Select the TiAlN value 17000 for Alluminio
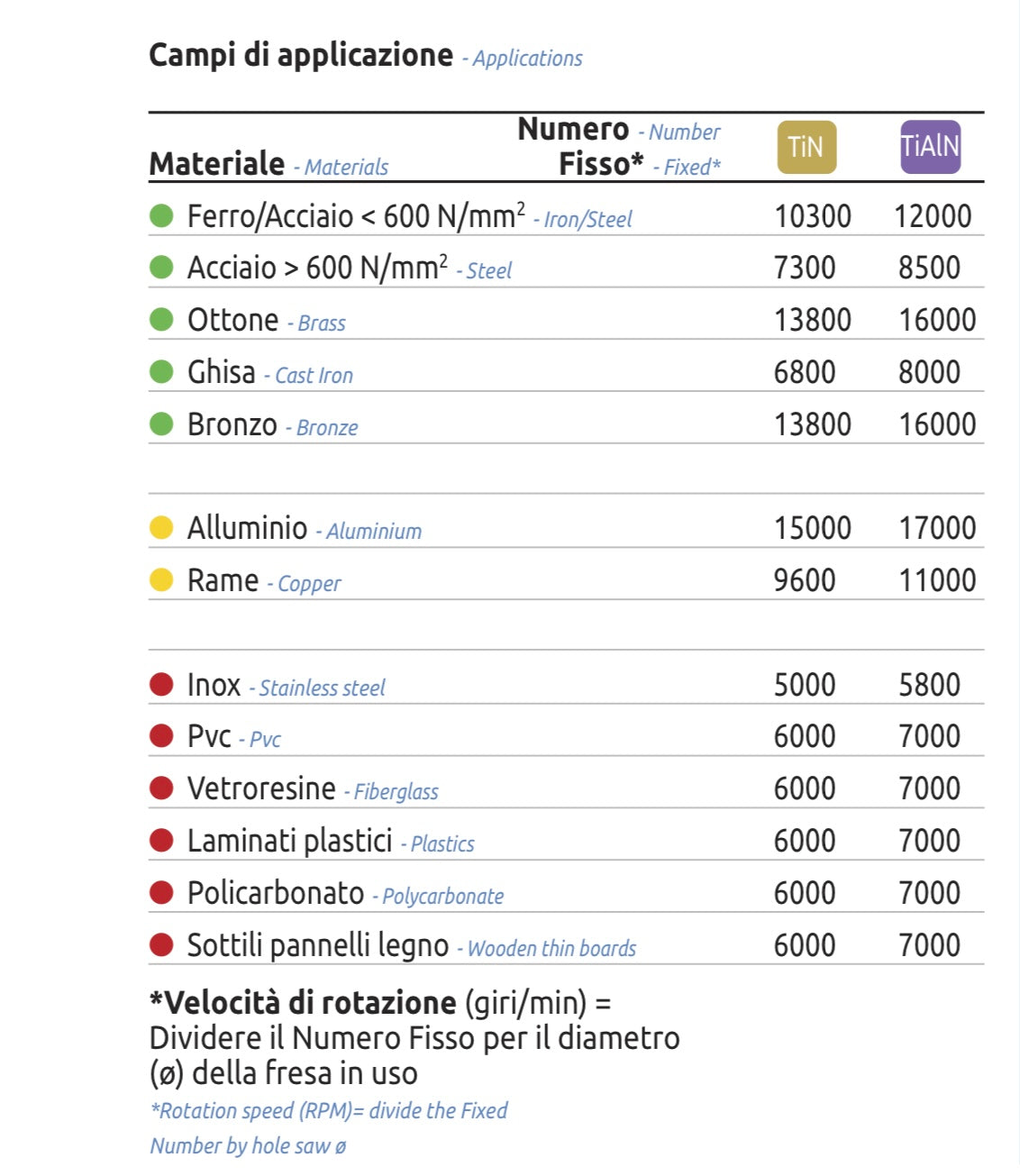Image resolution: width=1020 pixels, height=1176 pixels. (937, 528)
